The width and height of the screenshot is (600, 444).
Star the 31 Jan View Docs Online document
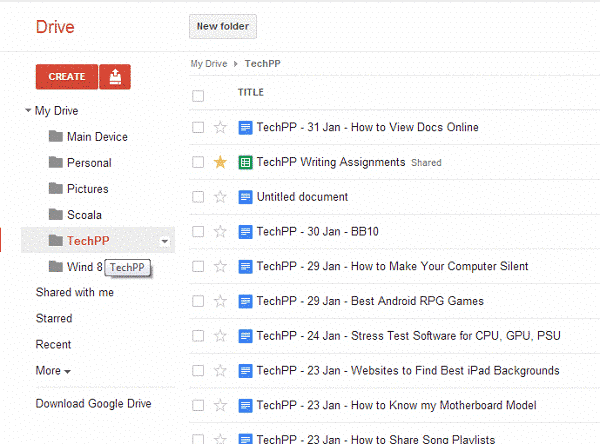point(220,127)
